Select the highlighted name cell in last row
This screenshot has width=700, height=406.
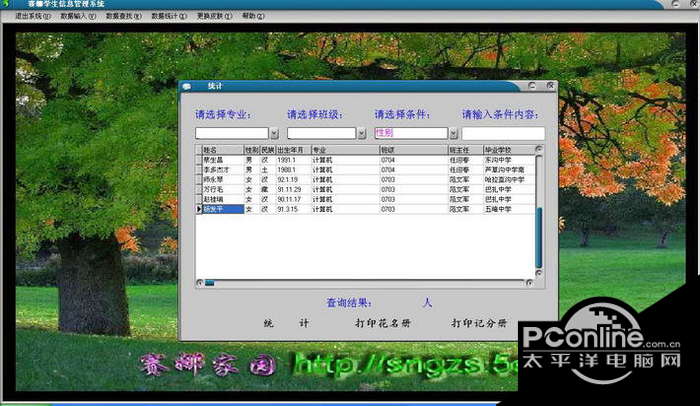click(223, 209)
